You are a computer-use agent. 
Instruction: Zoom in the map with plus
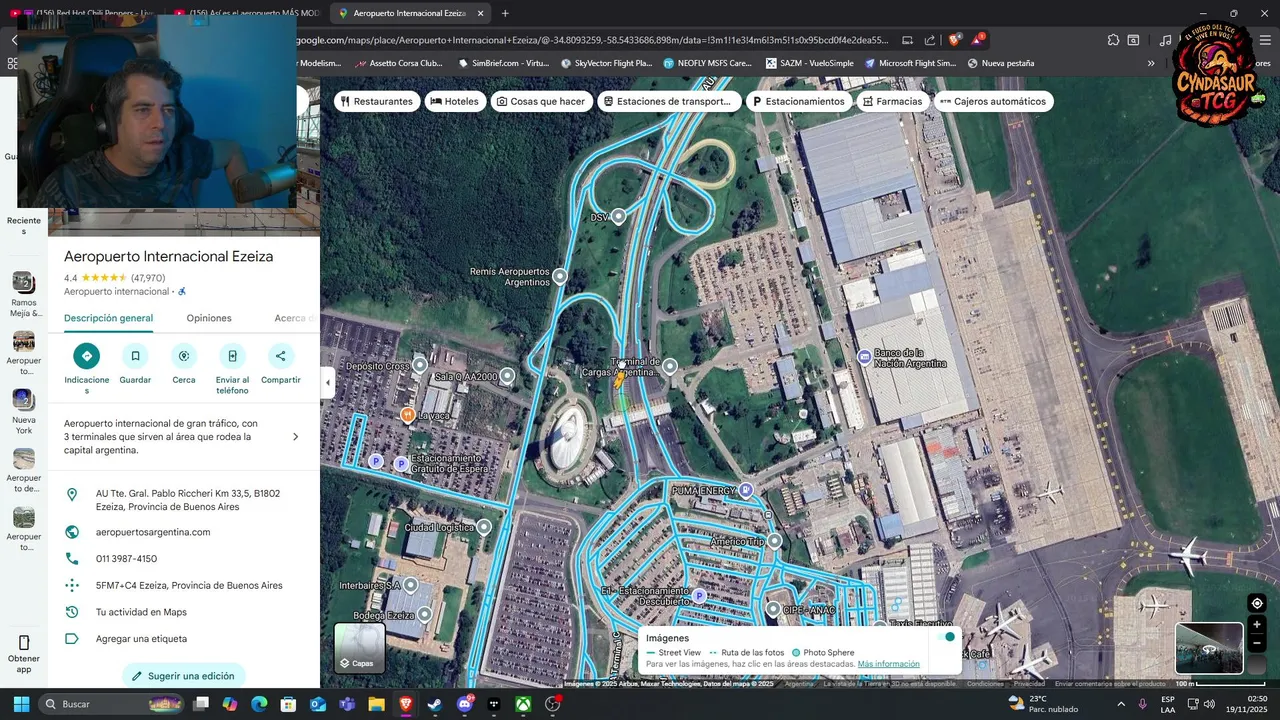(1257, 625)
